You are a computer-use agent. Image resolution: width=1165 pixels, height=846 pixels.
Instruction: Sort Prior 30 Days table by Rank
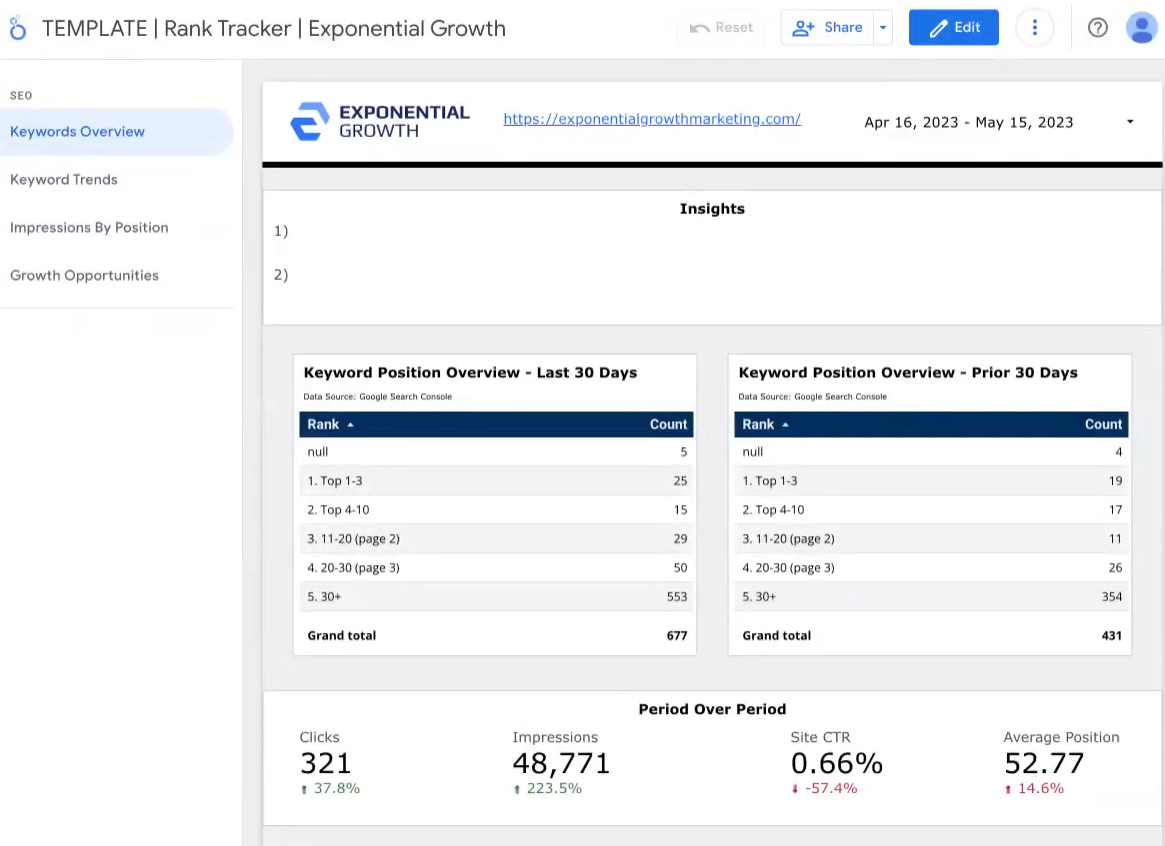pyautogui.click(x=765, y=424)
